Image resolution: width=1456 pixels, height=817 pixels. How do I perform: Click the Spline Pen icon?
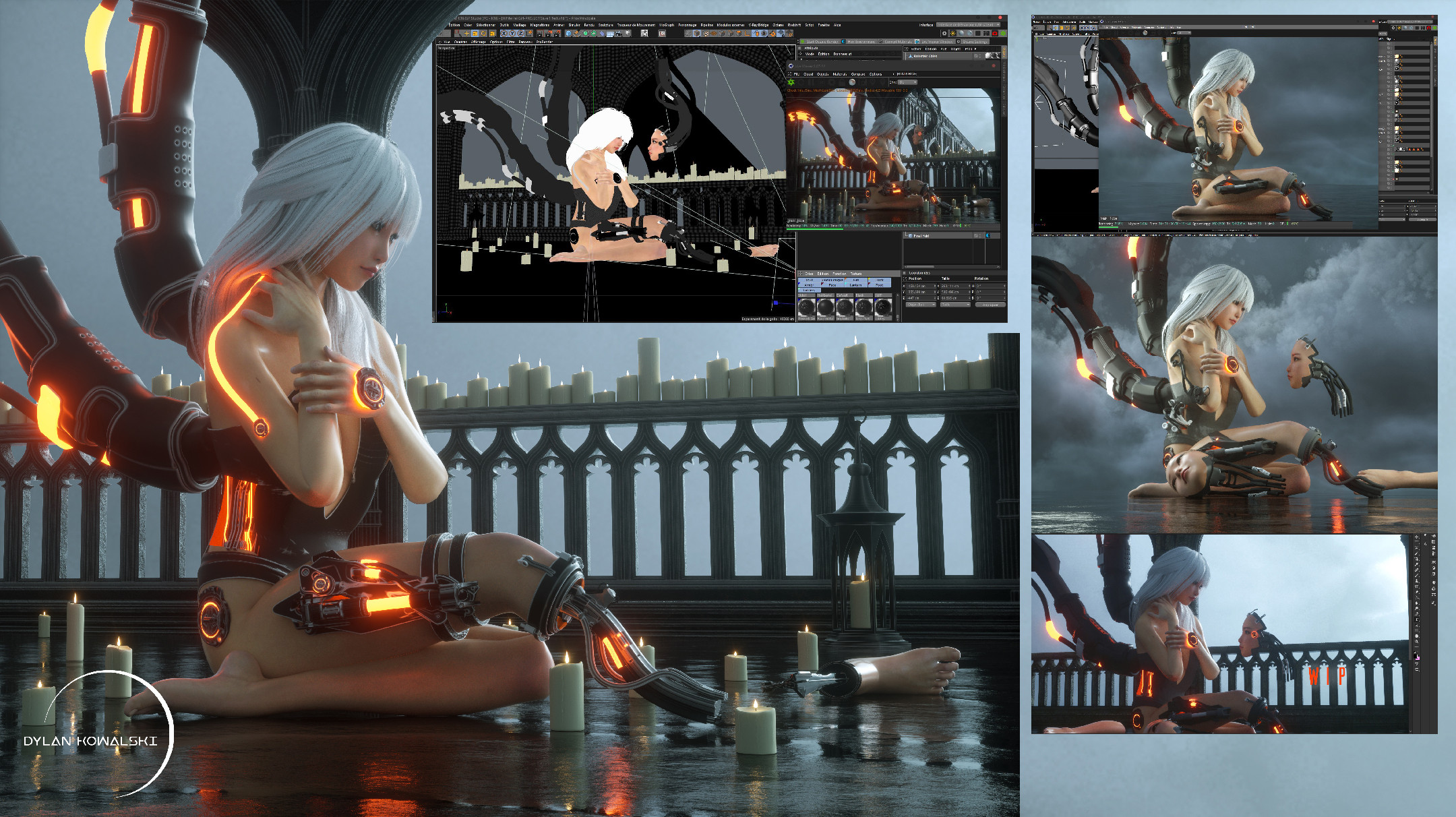click(577, 34)
